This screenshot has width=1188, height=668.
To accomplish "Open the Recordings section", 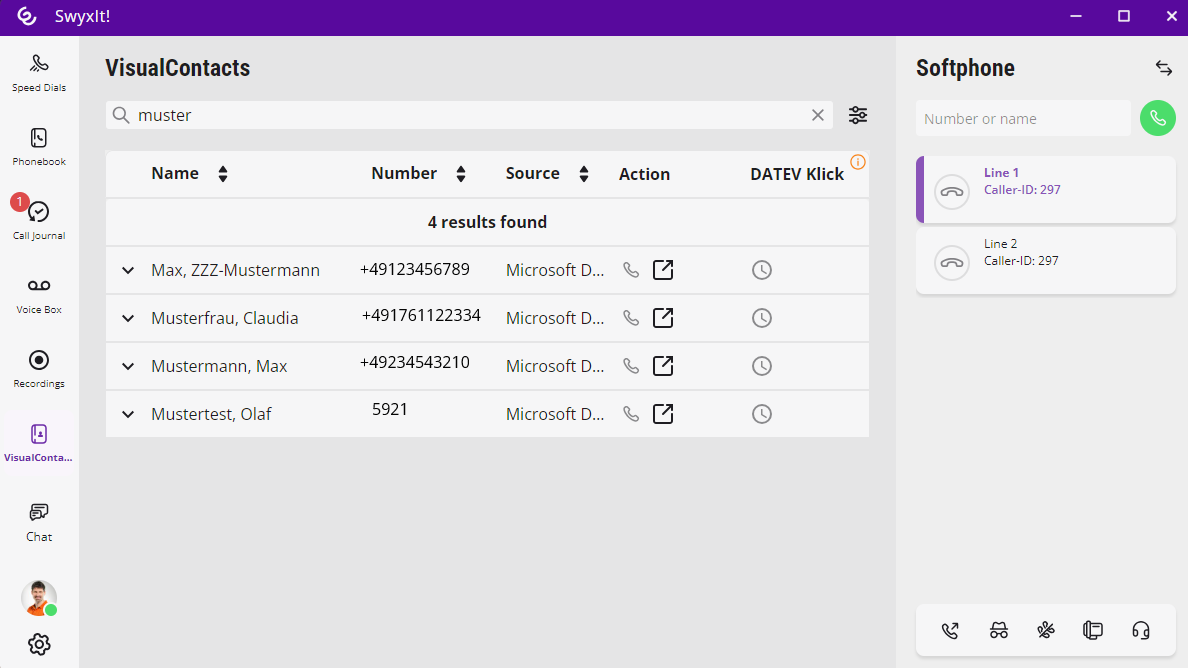I will click(x=39, y=369).
